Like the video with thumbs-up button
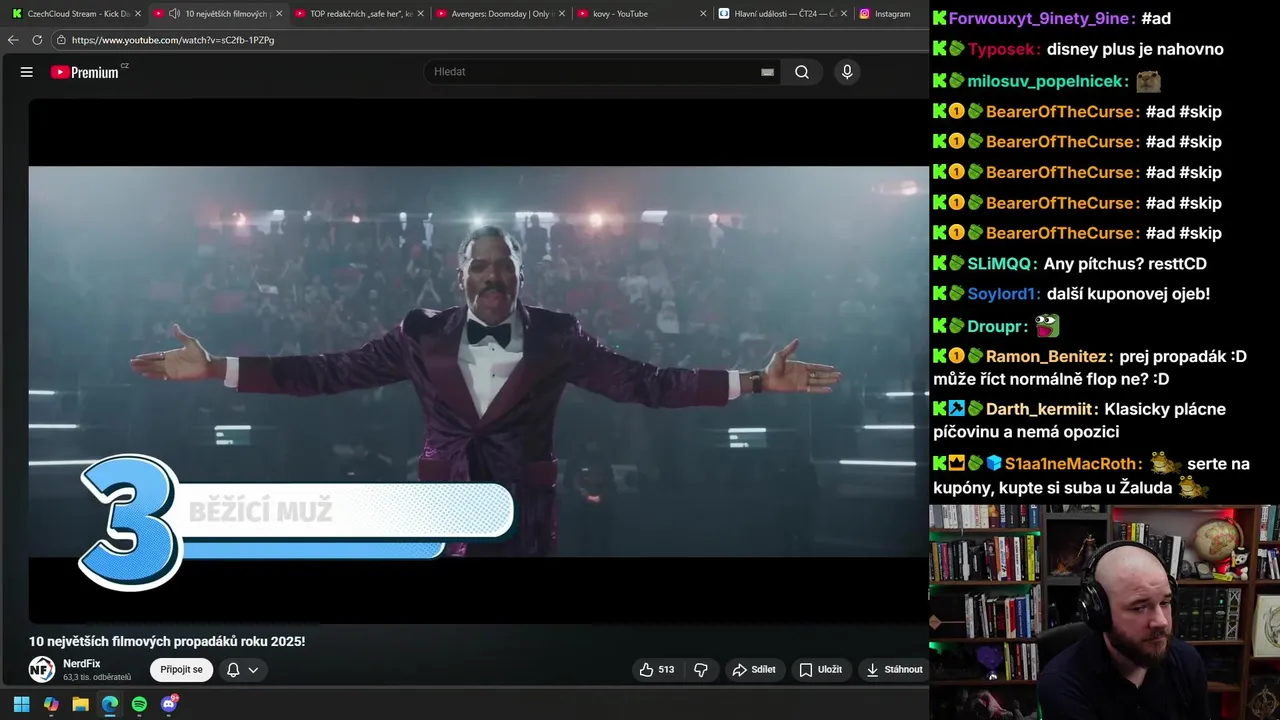 [647, 670]
